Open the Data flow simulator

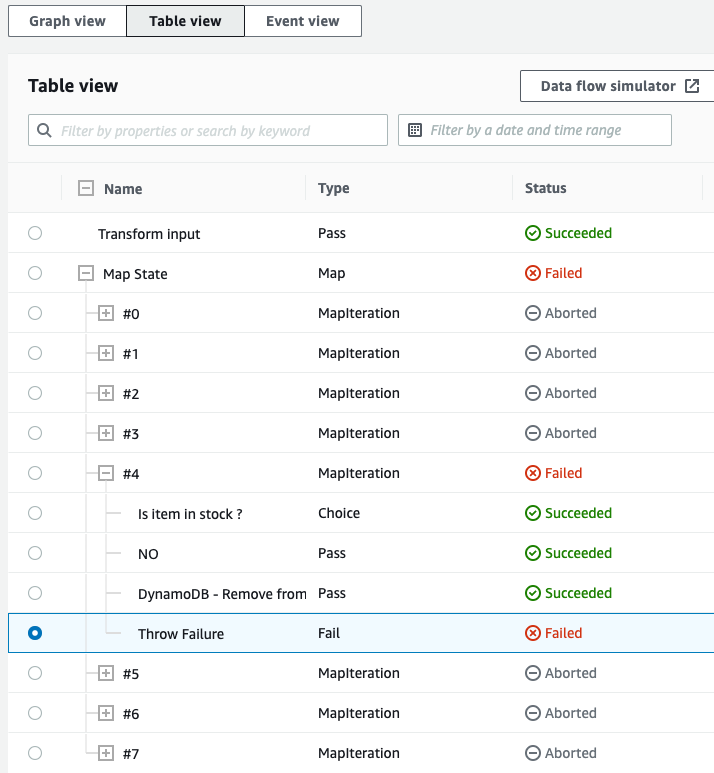[x=619, y=86]
